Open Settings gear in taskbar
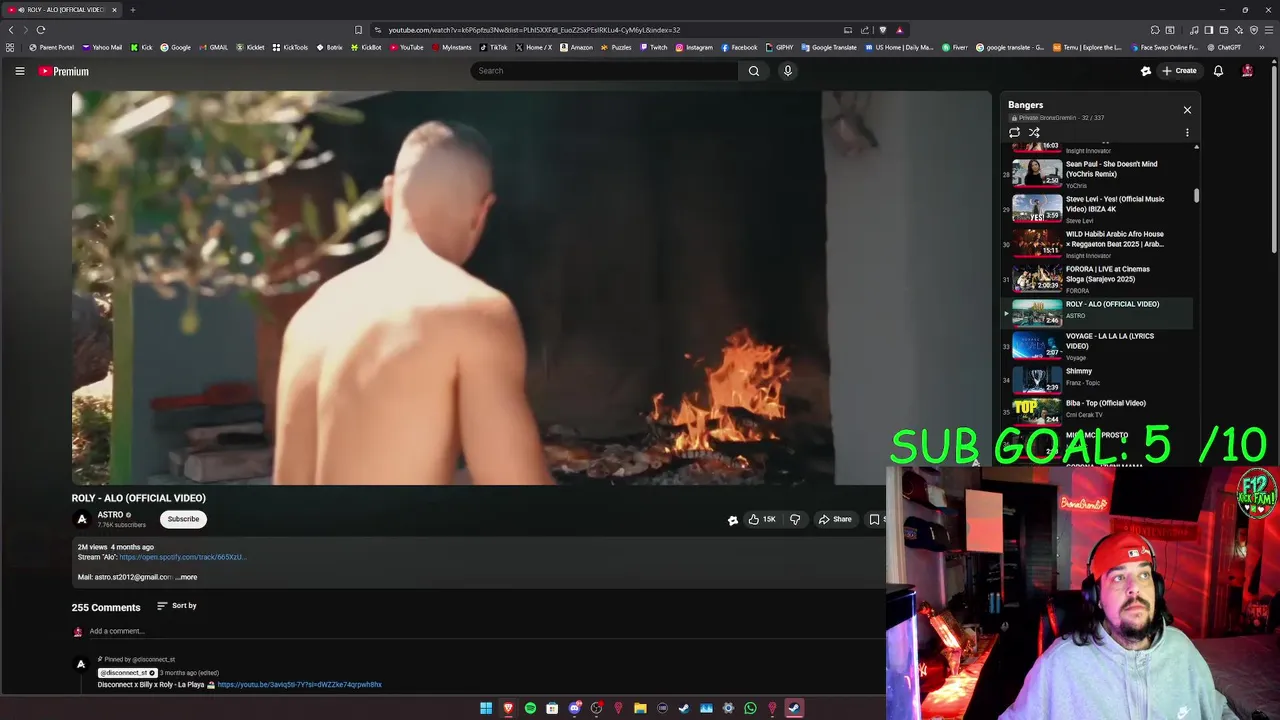 (x=728, y=708)
